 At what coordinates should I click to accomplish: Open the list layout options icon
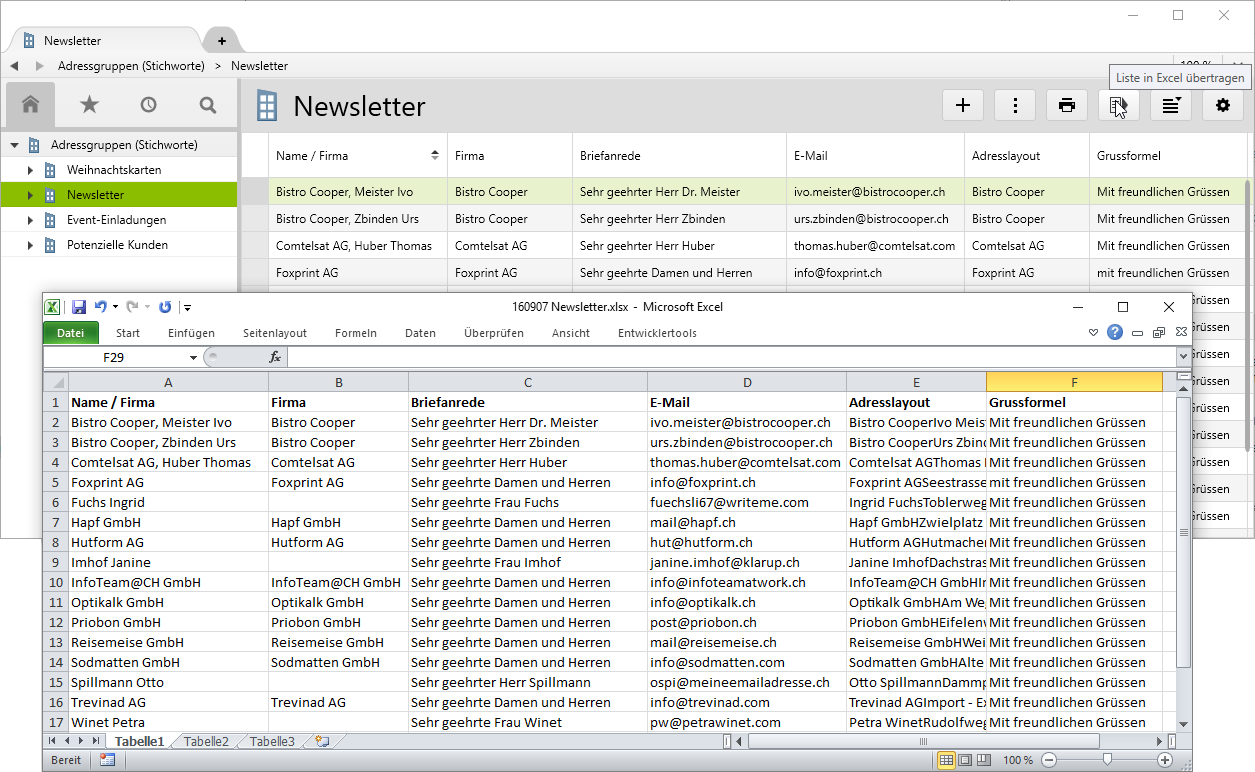tap(1170, 105)
